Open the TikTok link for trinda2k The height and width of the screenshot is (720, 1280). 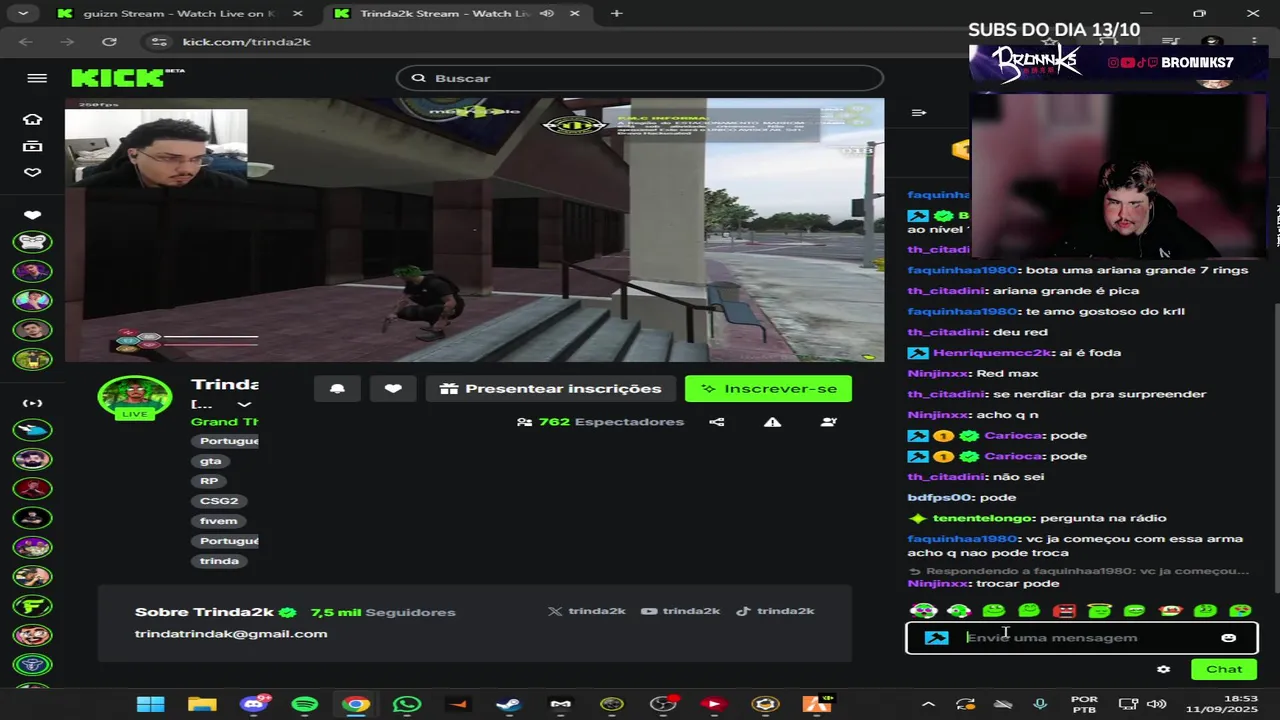coord(775,611)
